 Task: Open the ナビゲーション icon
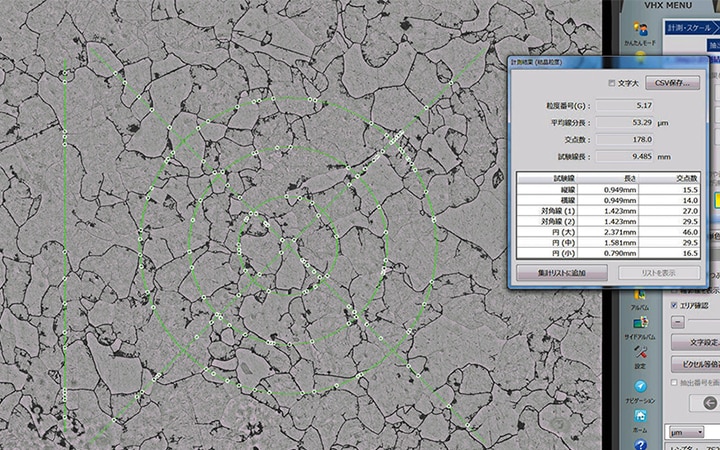pos(639,386)
